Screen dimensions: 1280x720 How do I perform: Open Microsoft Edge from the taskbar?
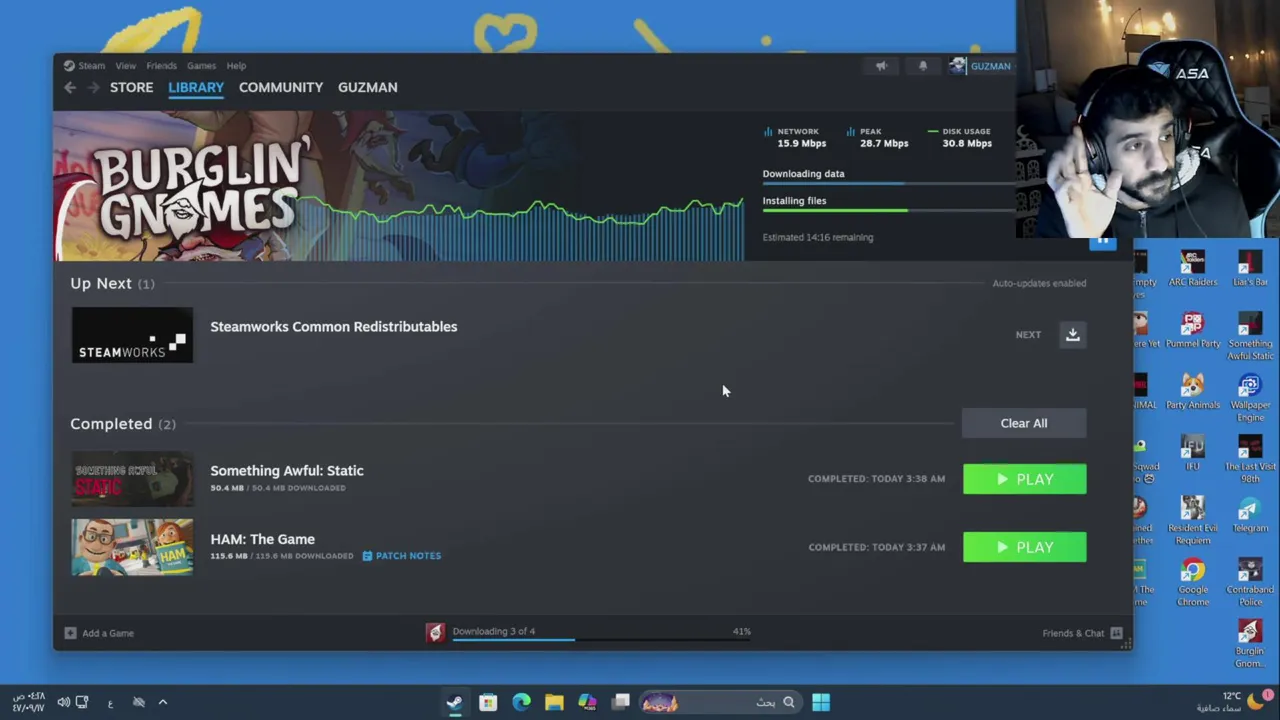click(521, 702)
